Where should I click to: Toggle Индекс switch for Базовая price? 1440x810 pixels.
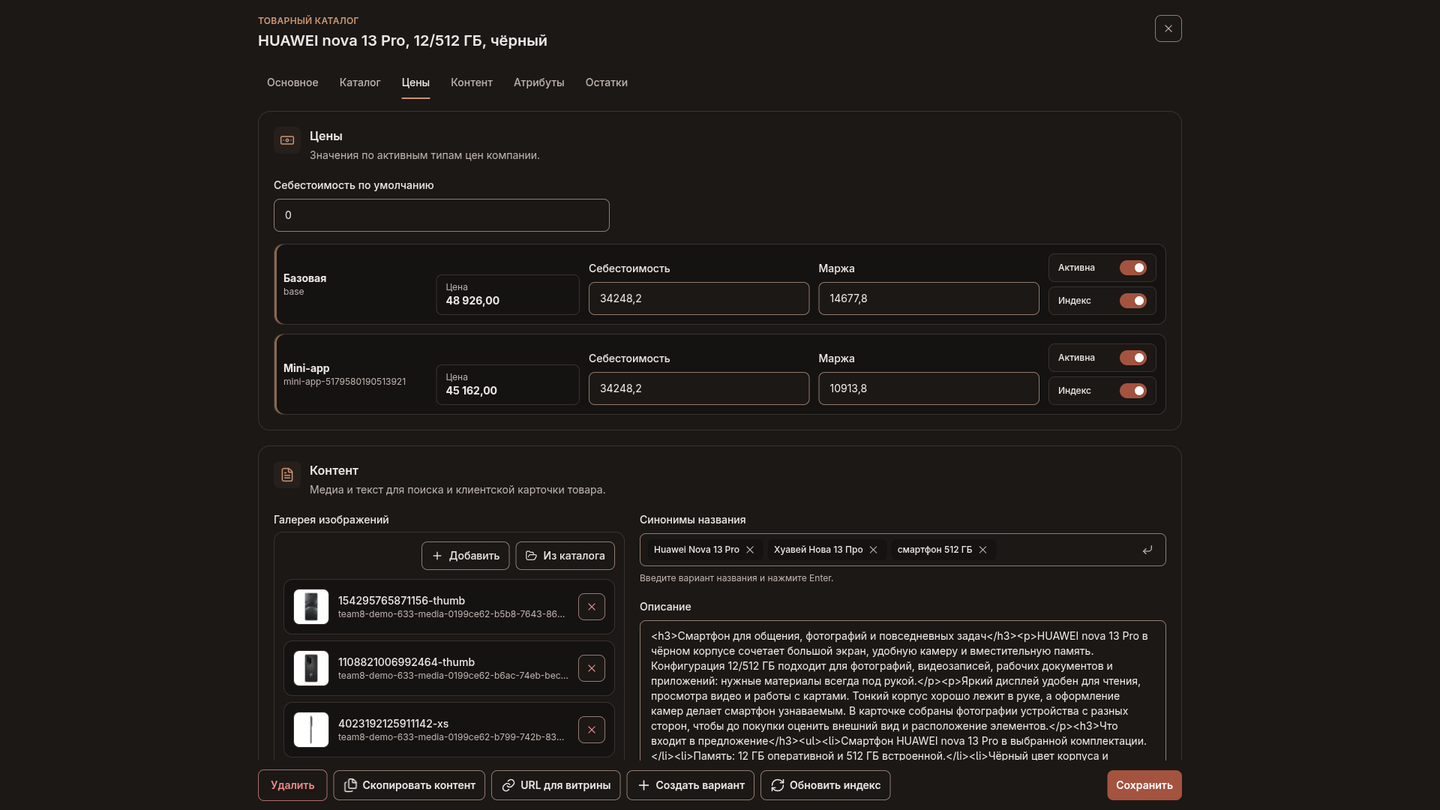point(1133,301)
